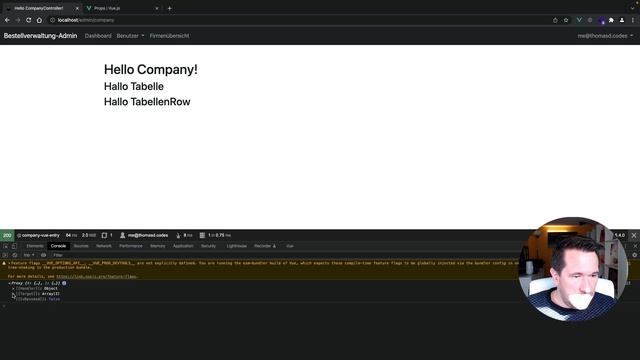
Task: Open the user panel me@thomasd.codes in debug toolbar
Action: [144, 236]
